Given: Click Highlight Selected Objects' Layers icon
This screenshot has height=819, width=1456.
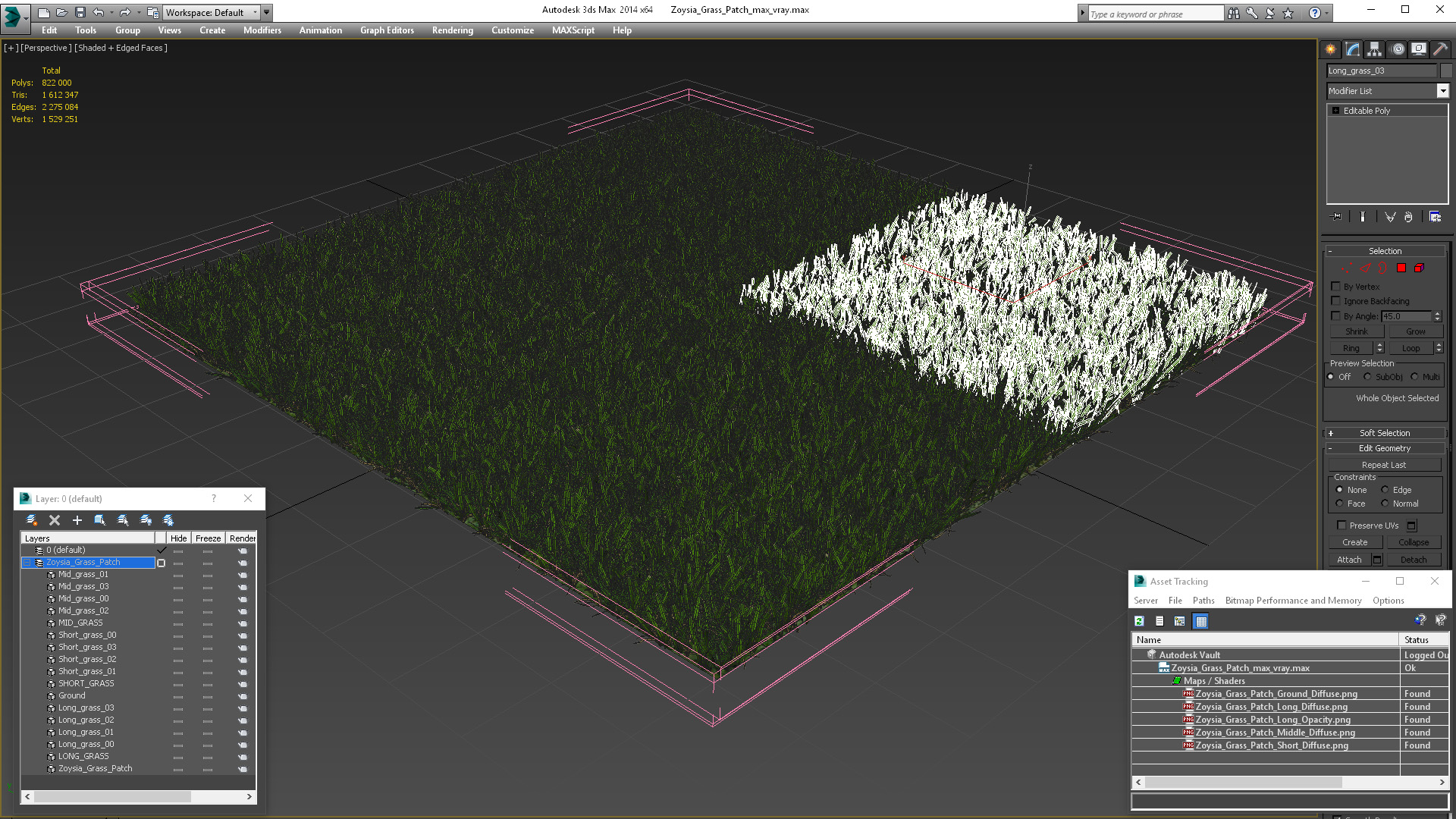Looking at the screenshot, I should (x=123, y=520).
